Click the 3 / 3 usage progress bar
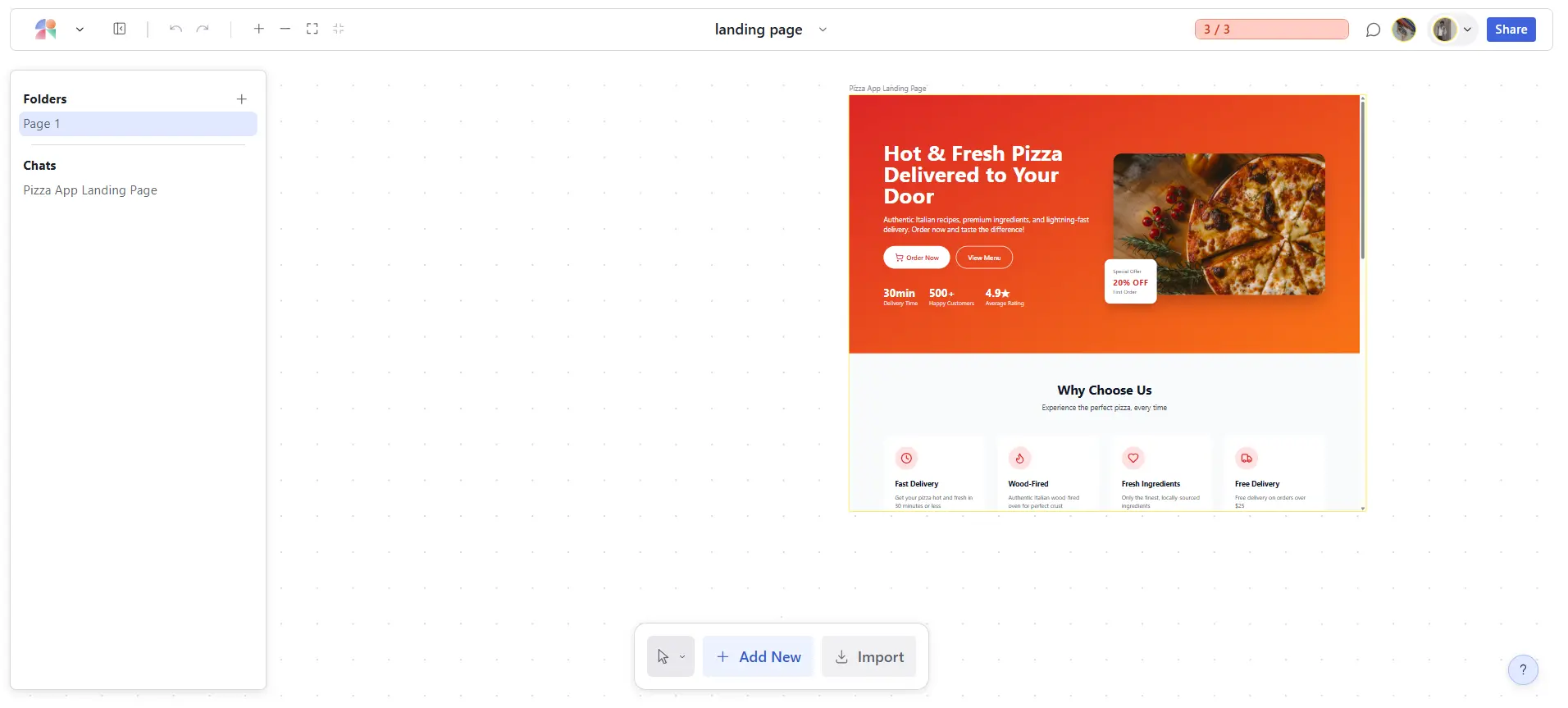1568x708 pixels. pyautogui.click(x=1271, y=30)
